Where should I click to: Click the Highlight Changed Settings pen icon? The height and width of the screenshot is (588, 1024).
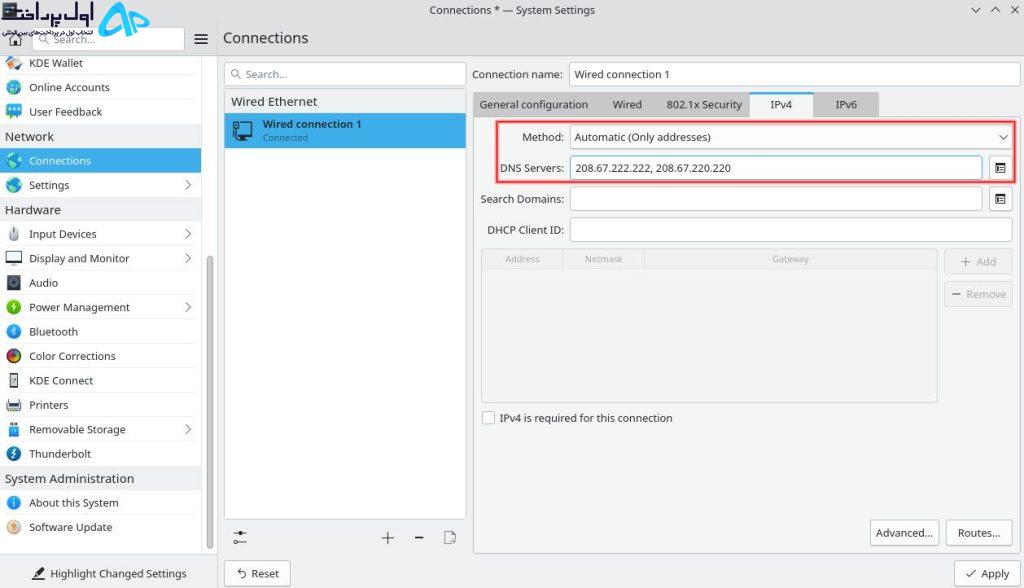pyautogui.click(x=39, y=574)
